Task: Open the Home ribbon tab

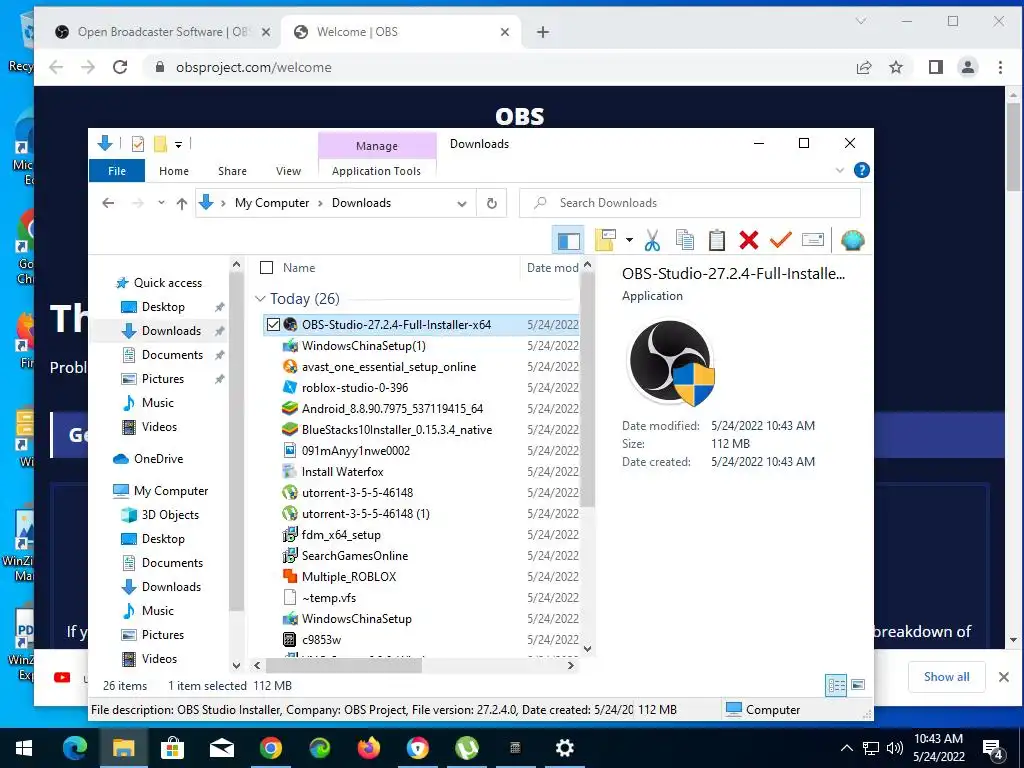Action: pos(174,171)
